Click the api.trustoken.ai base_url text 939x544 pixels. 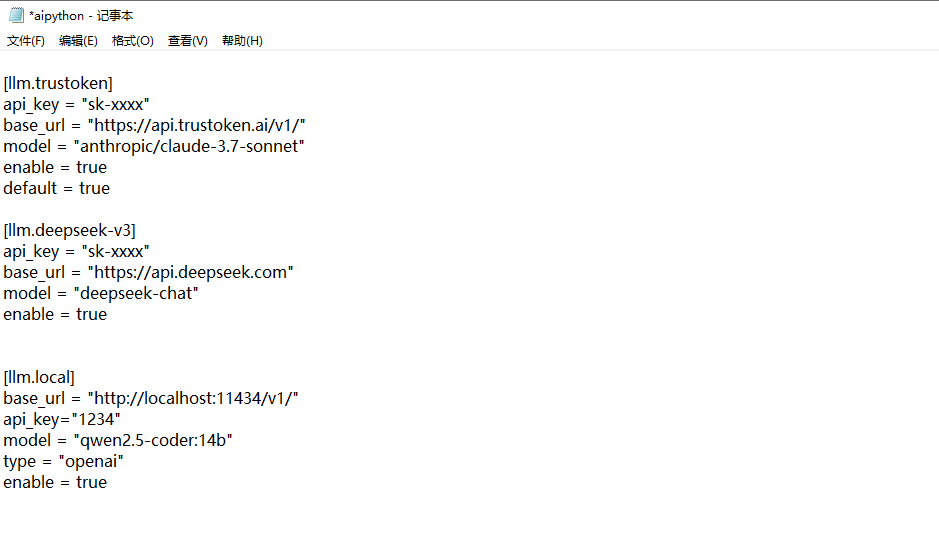(x=196, y=125)
